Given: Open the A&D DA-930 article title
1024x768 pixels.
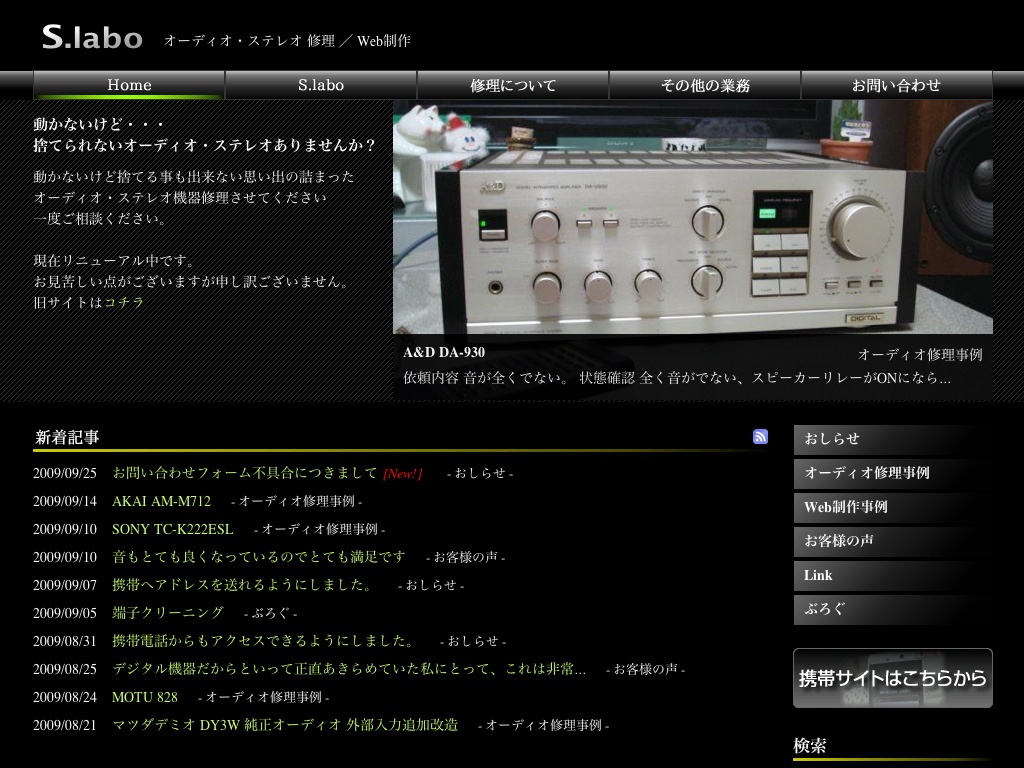Looking at the screenshot, I should tap(444, 352).
